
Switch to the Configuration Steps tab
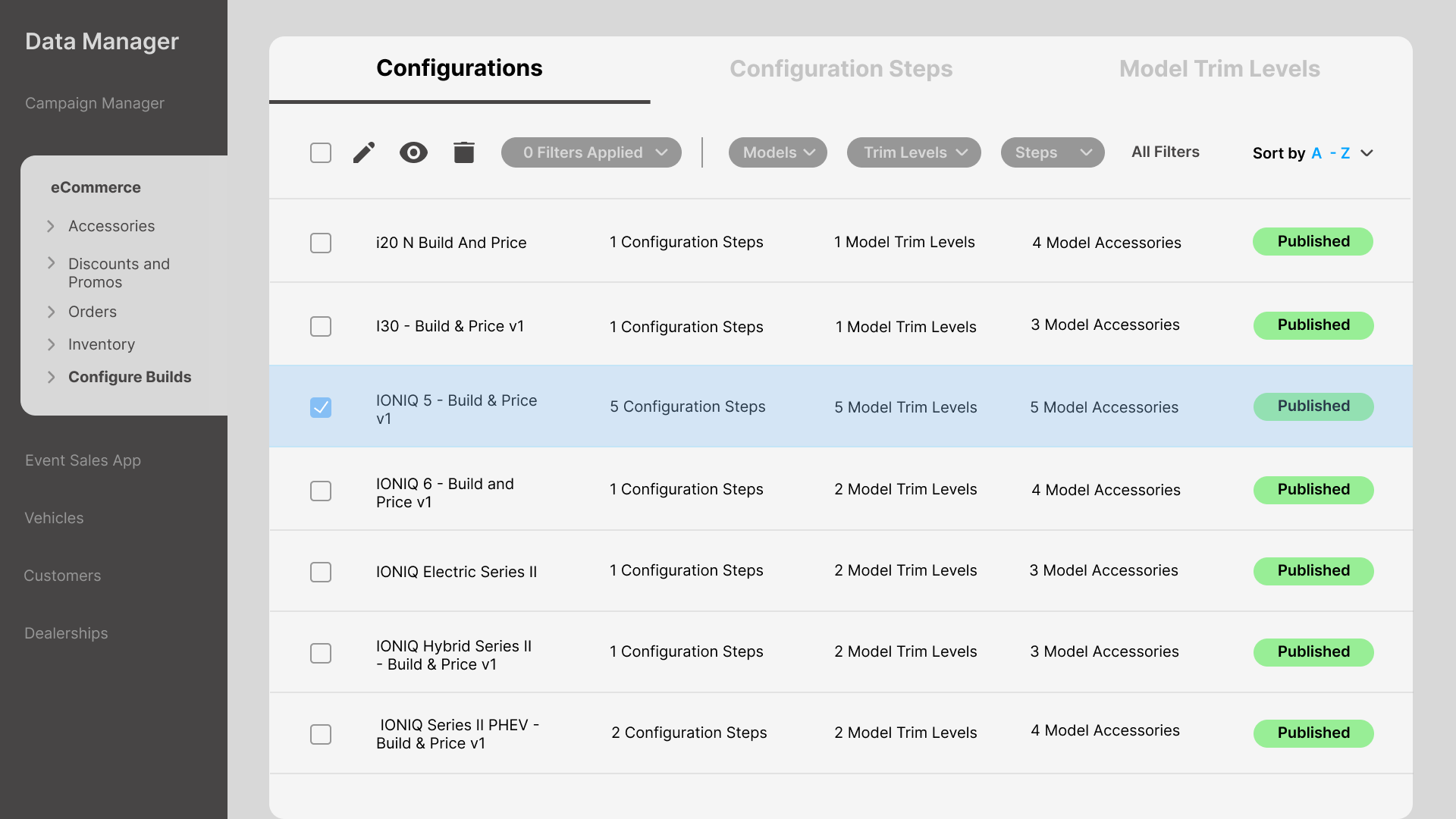tap(841, 68)
